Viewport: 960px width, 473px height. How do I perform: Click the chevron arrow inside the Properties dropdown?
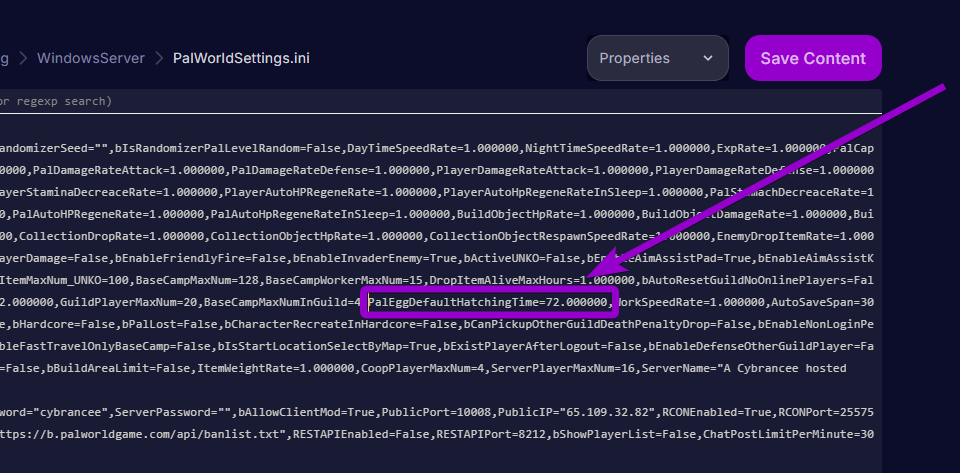click(708, 59)
